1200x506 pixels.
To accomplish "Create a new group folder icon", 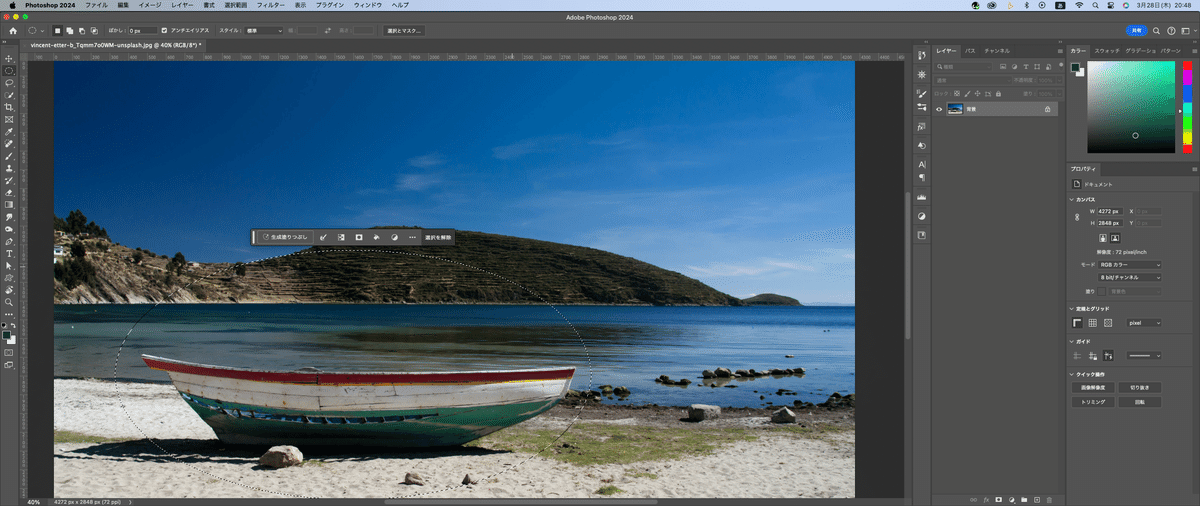I will point(1024,498).
